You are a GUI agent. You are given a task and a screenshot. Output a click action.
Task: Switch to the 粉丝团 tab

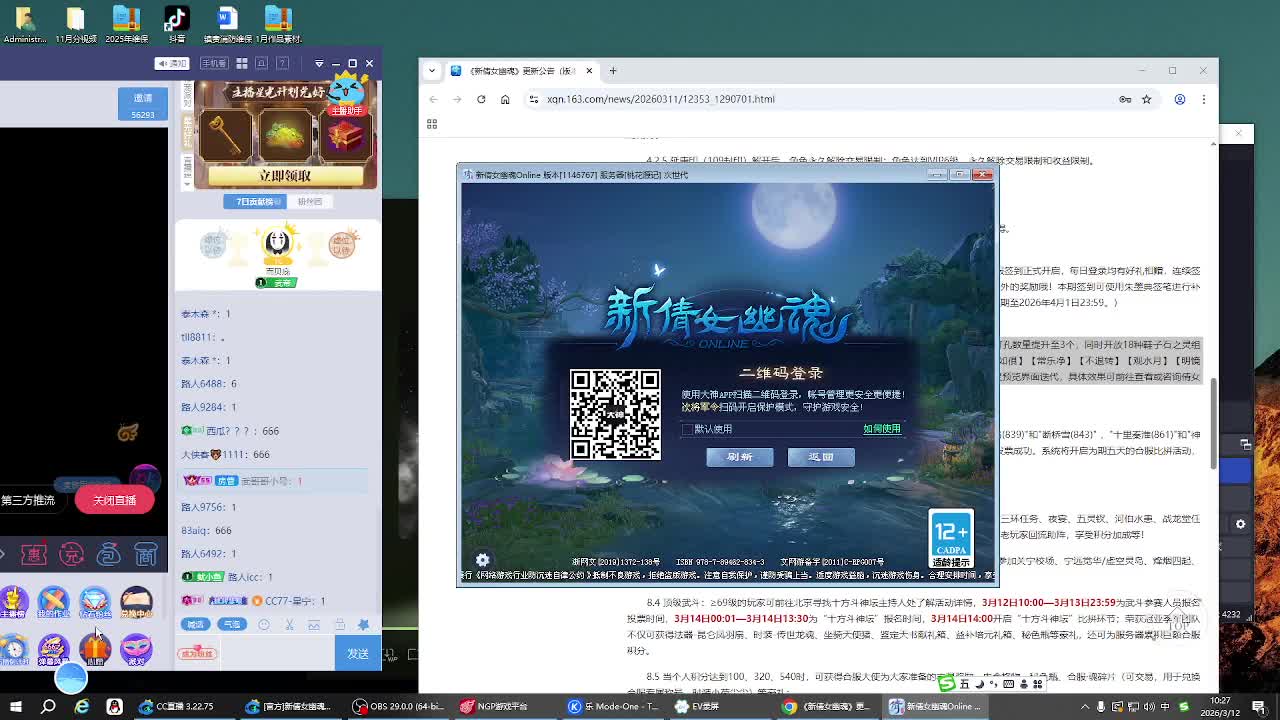point(310,202)
